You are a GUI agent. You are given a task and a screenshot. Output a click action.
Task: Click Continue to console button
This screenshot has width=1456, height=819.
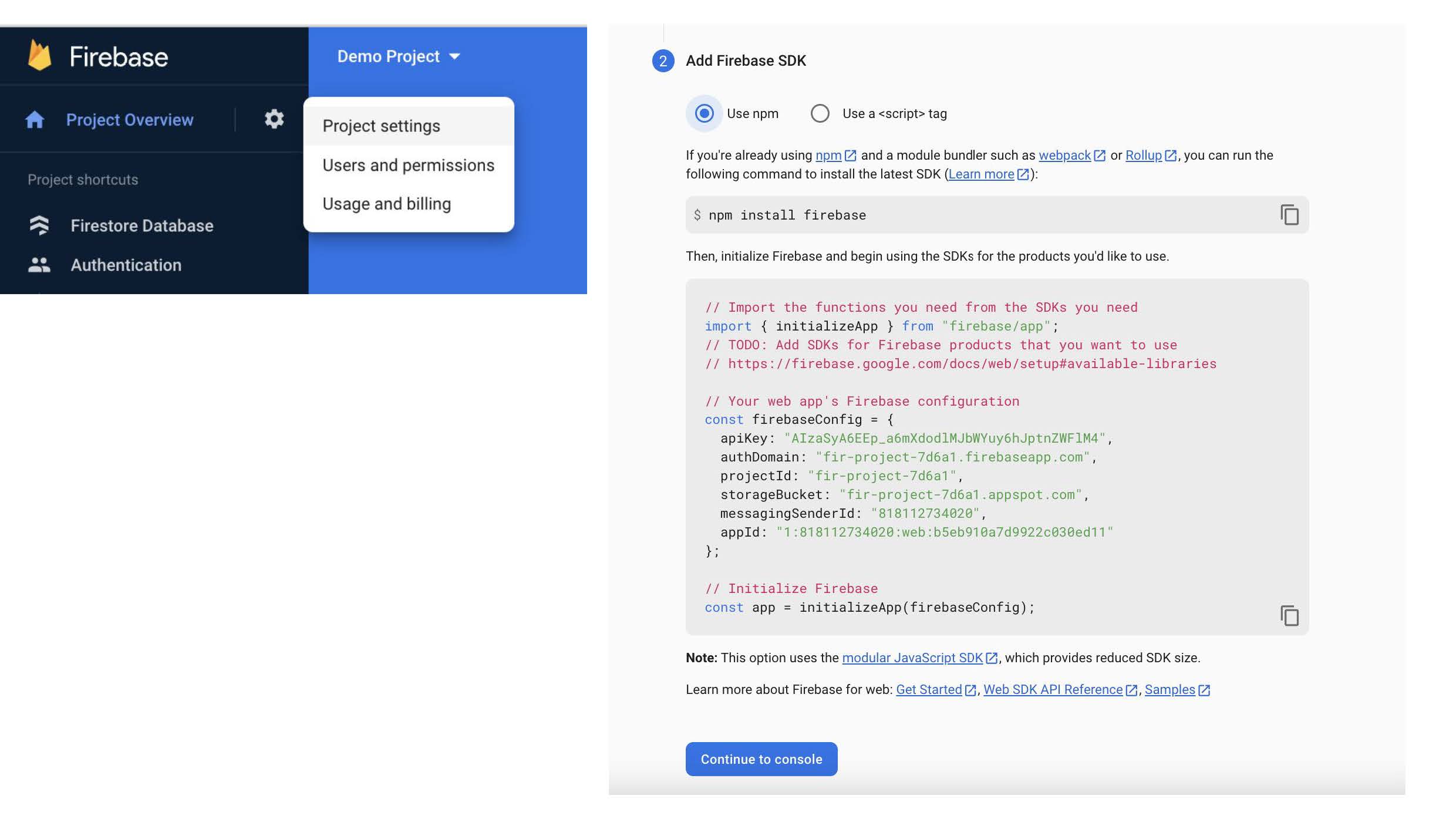click(x=761, y=759)
